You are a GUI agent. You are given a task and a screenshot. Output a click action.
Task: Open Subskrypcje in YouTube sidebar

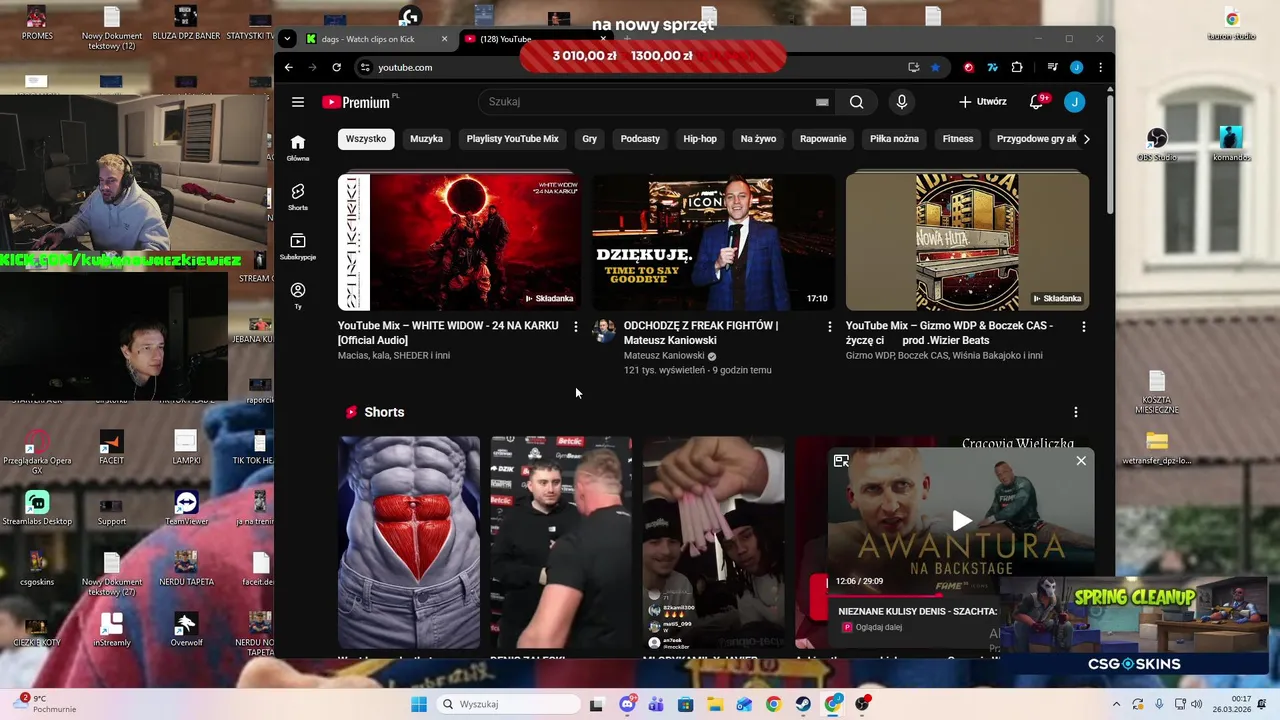[298, 246]
